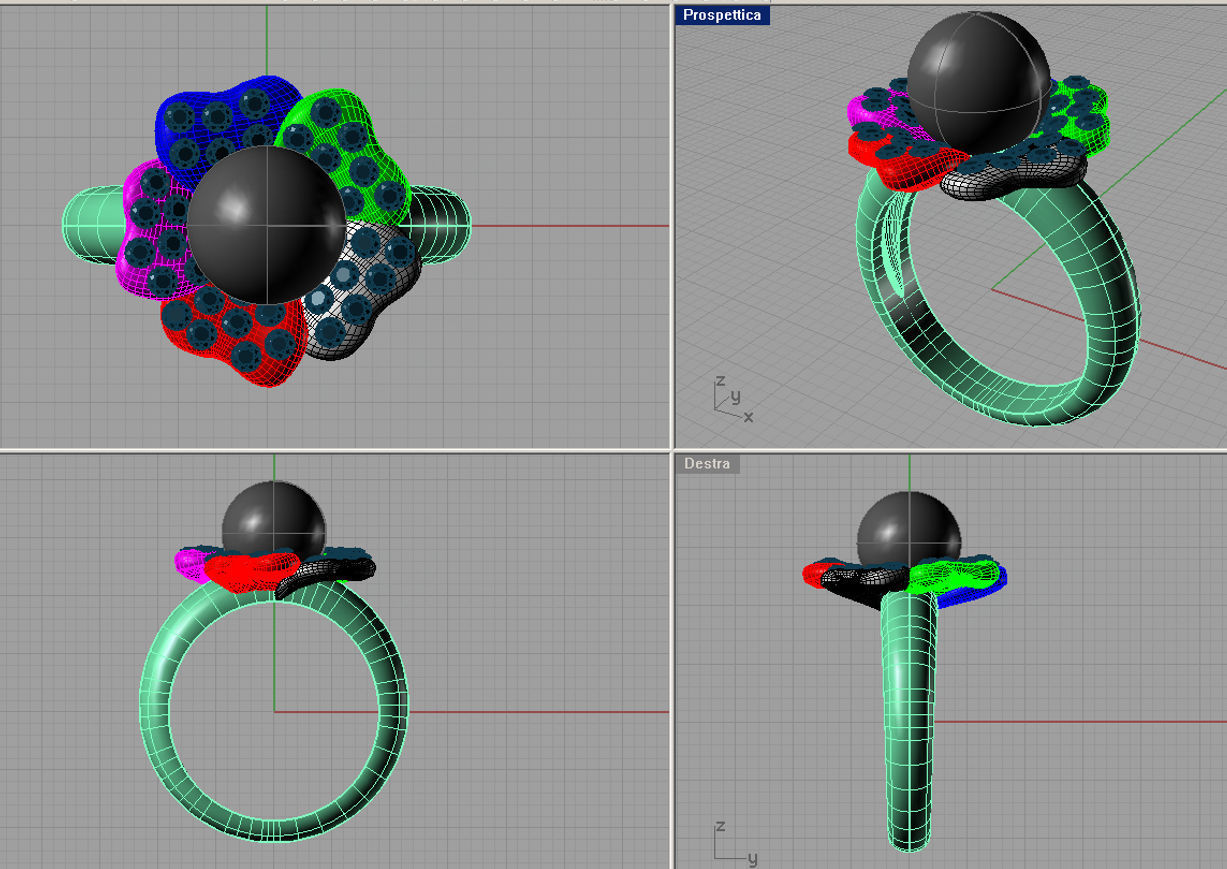Image resolution: width=1227 pixels, height=869 pixels.
Task: Select the black sphere in front view
Action: (x=274, y=517)
